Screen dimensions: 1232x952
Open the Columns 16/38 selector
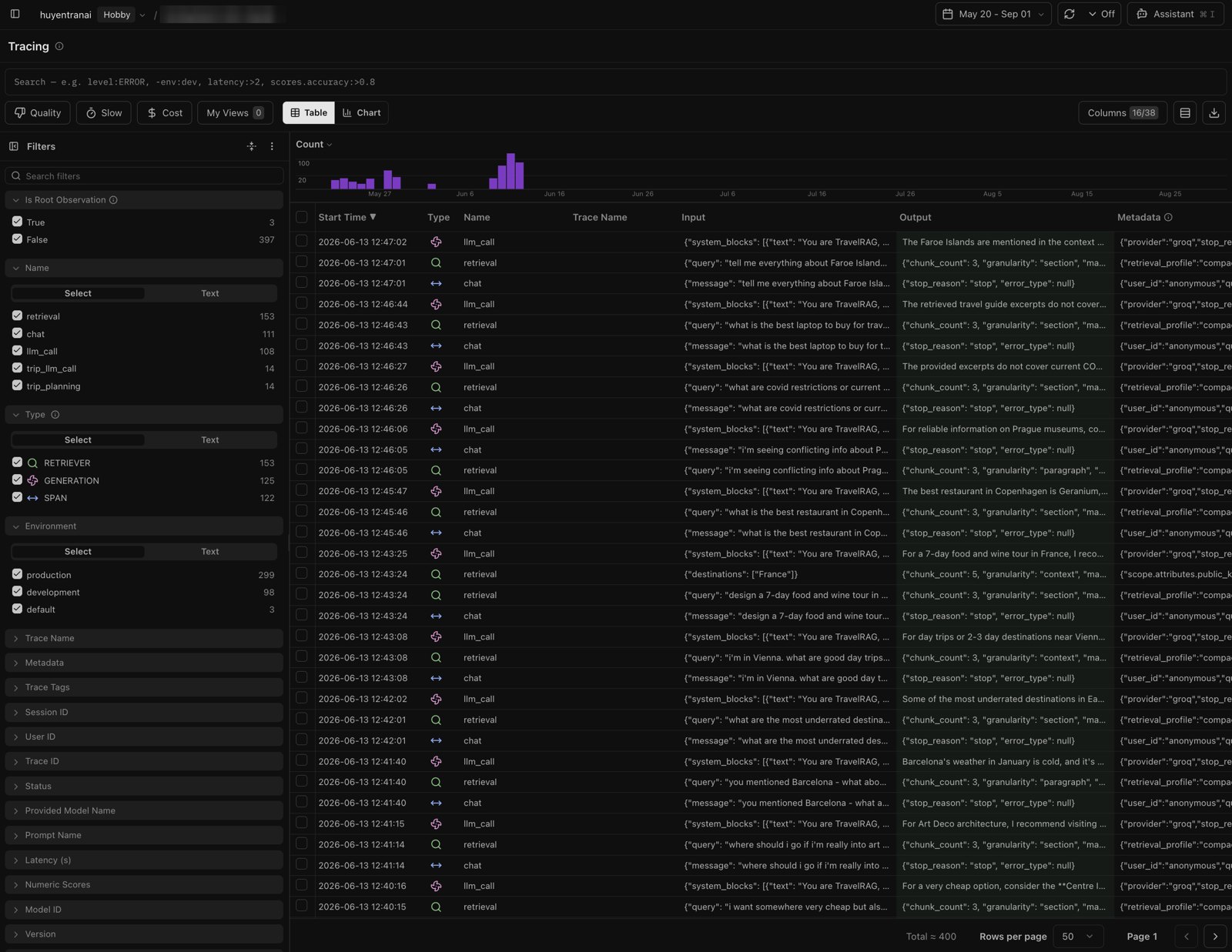(1123, 113)
